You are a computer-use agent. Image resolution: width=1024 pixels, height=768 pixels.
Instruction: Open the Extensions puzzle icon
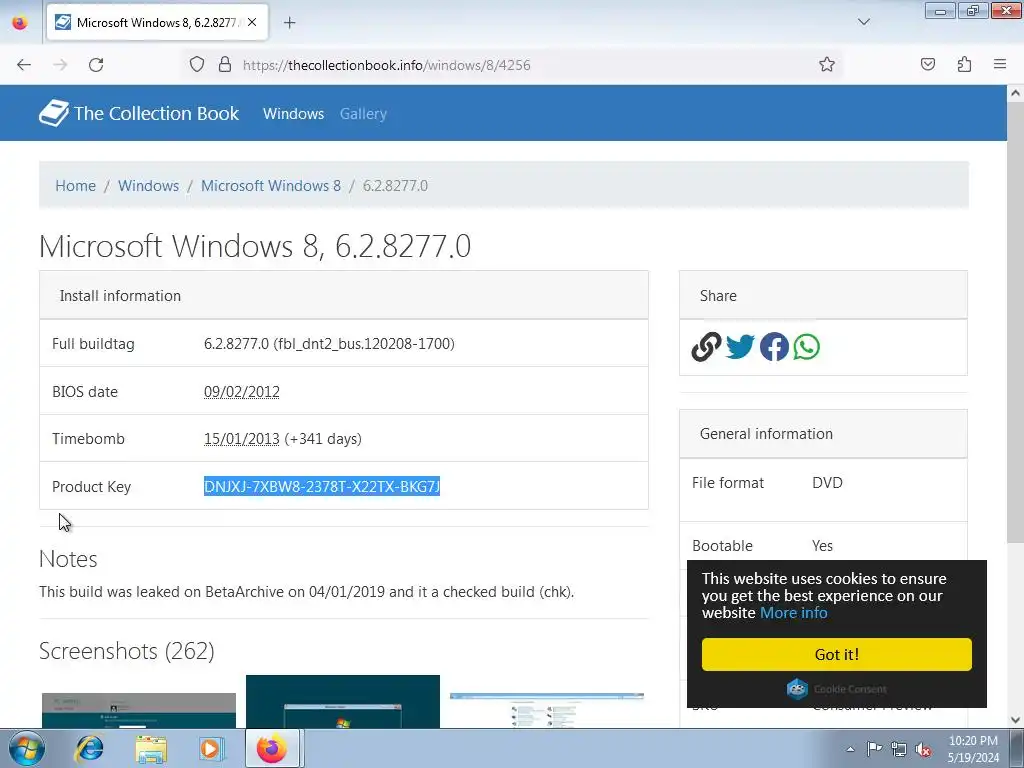pos(964,65)
